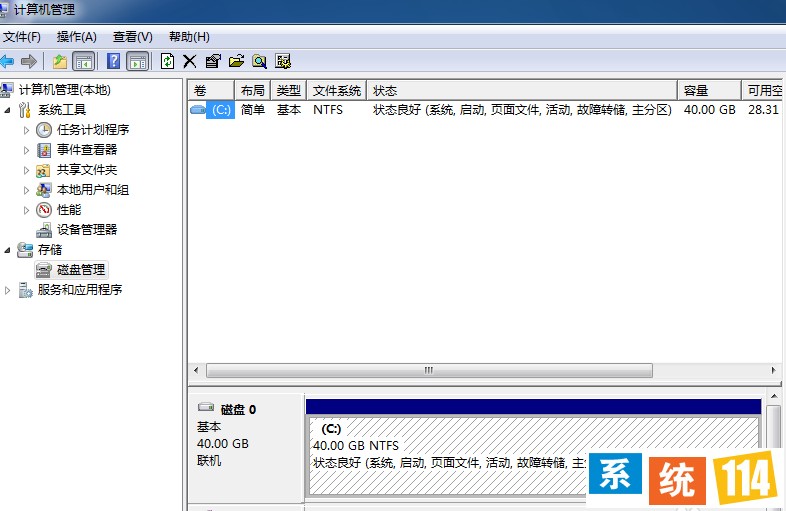Viewport: 786px width, 511px height.
Task: Open the 操作(A) menu
Action: 76,37
